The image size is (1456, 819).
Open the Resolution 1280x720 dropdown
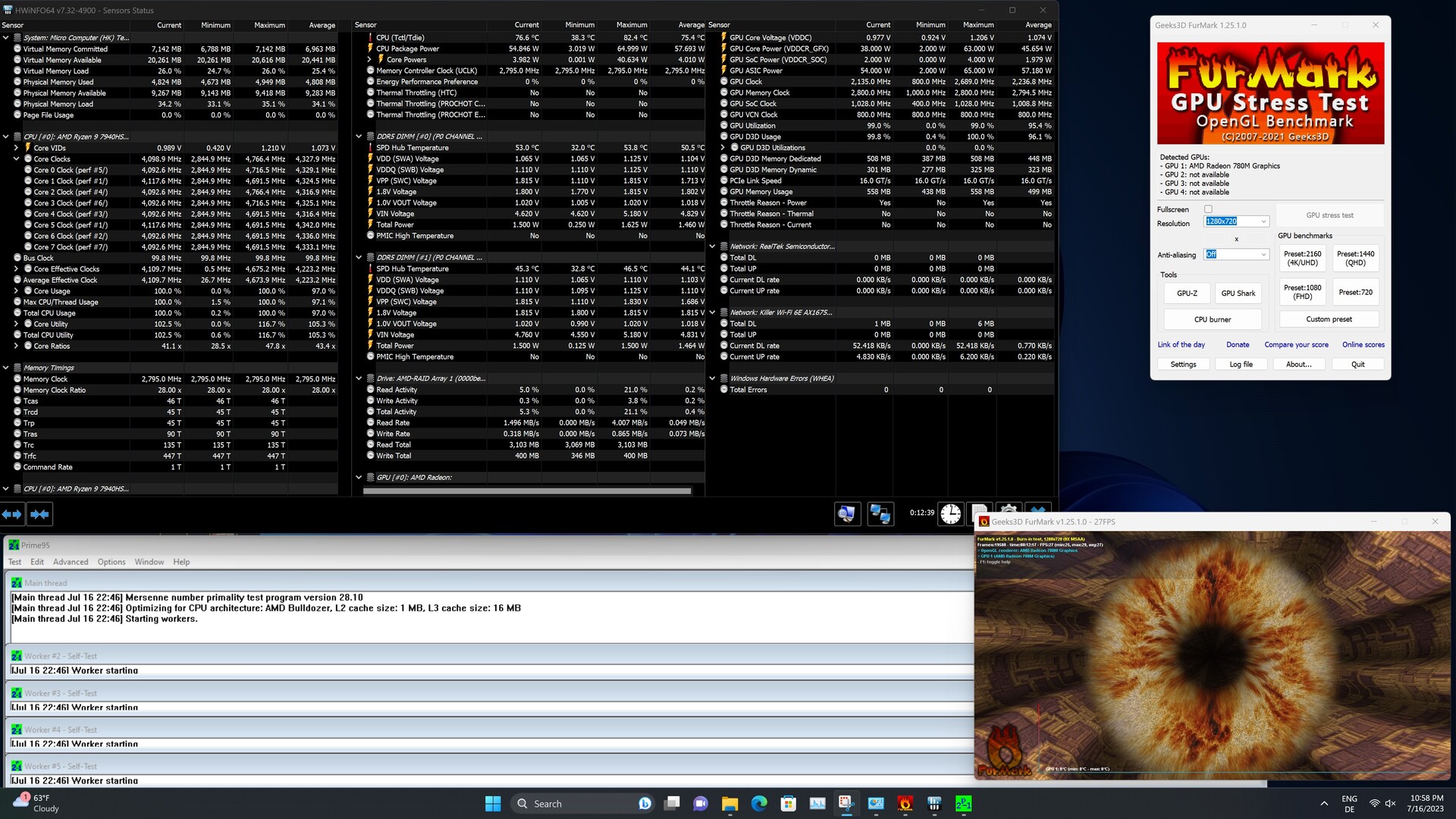coord(1263,221)
